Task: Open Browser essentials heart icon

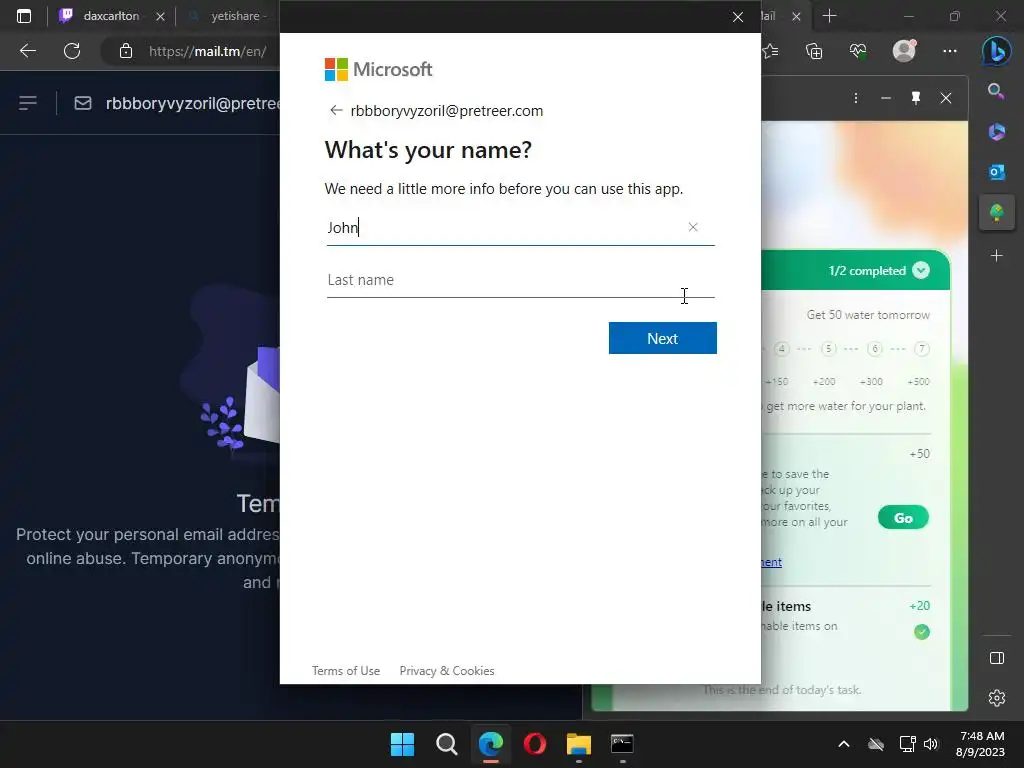Action: (858, 51)
